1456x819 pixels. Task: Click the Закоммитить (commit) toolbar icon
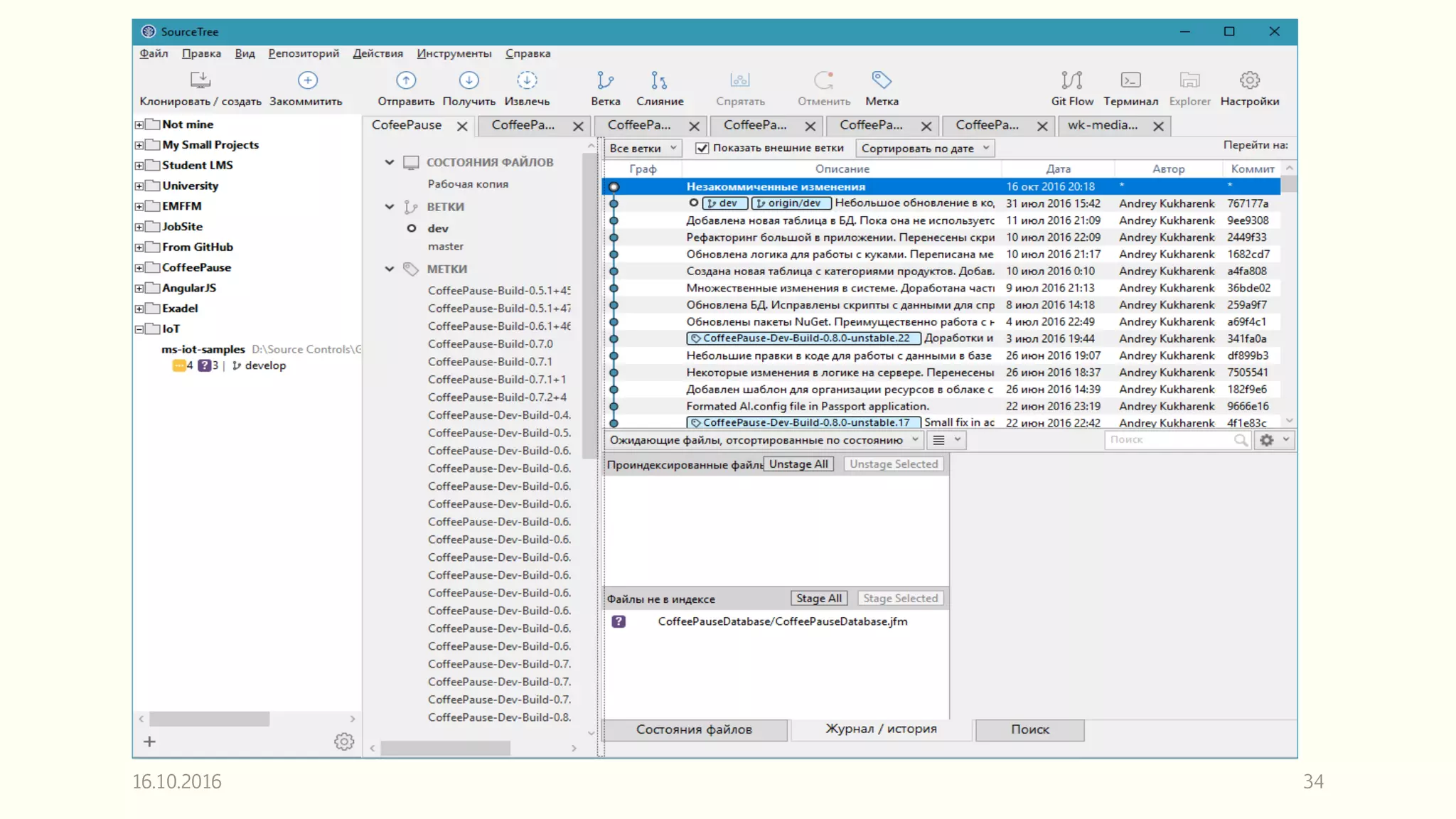307,80
